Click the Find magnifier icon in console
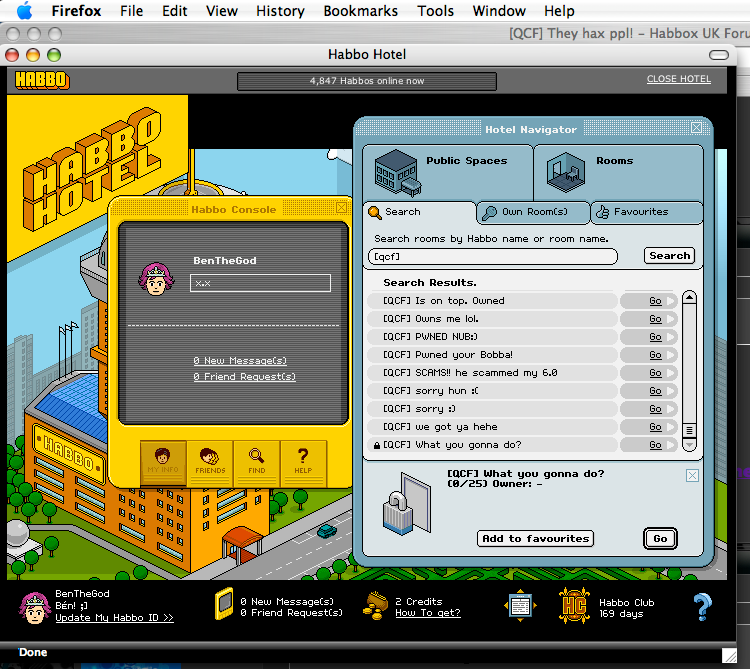750x669 pixels. pyautogui.click(x=257, y=461)
